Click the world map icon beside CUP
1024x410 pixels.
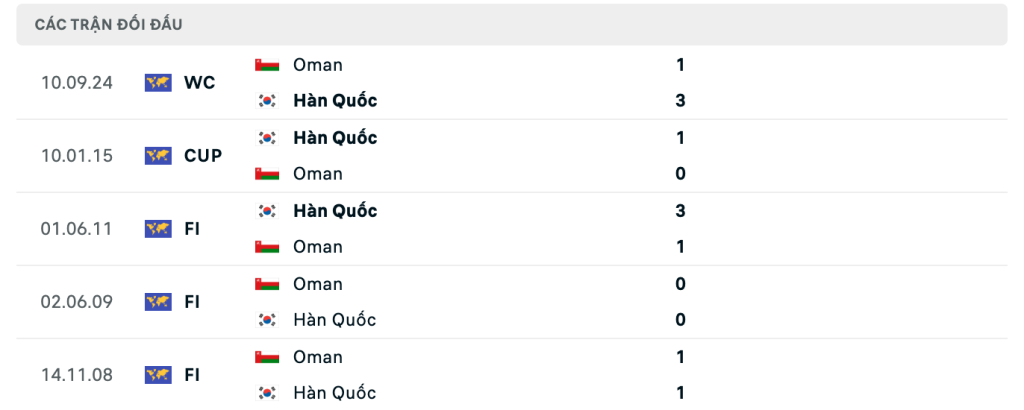[x=158, y=156]
